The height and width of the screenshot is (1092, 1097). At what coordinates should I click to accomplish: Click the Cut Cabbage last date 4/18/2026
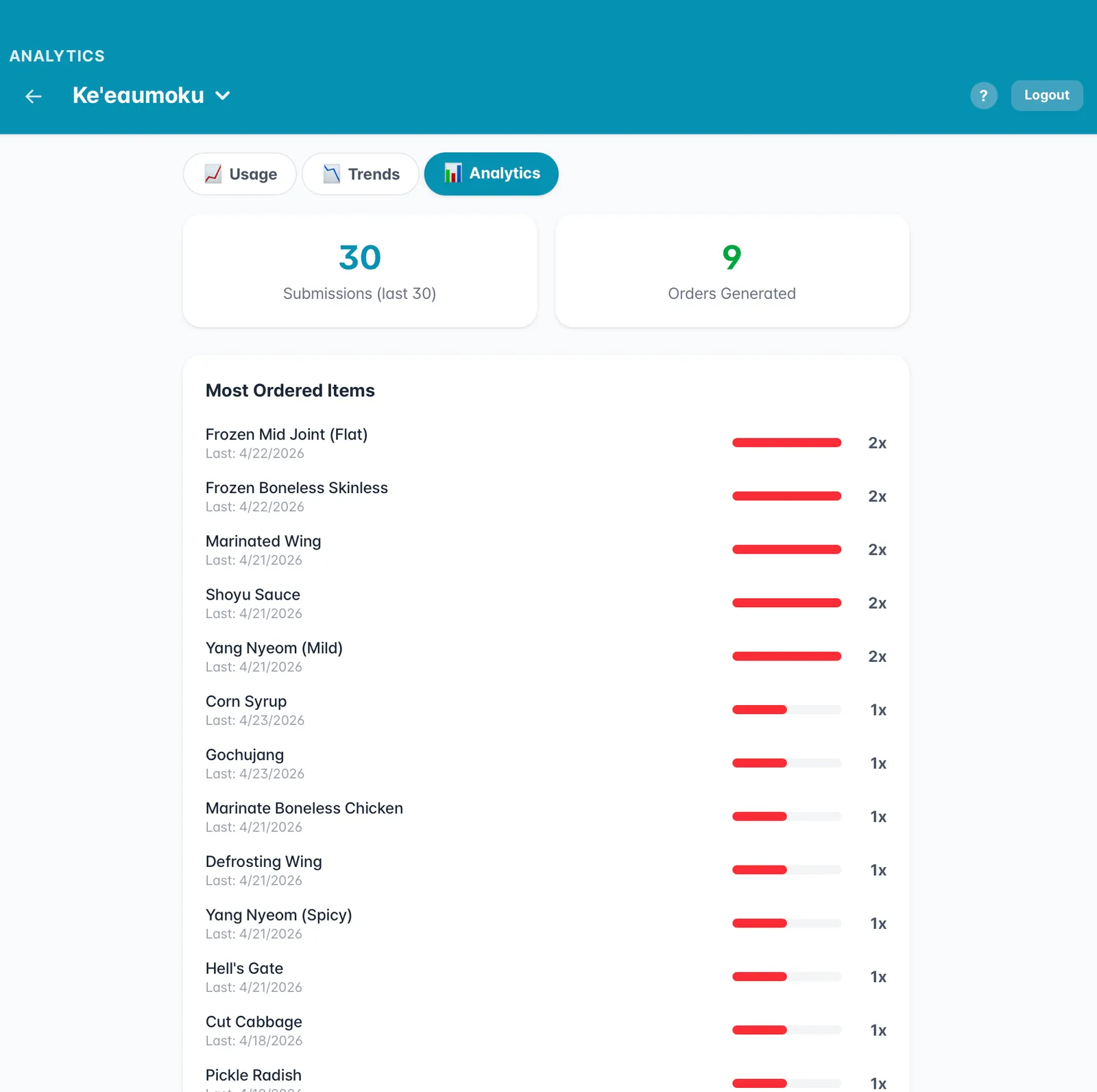click(x=254, y=1041)
